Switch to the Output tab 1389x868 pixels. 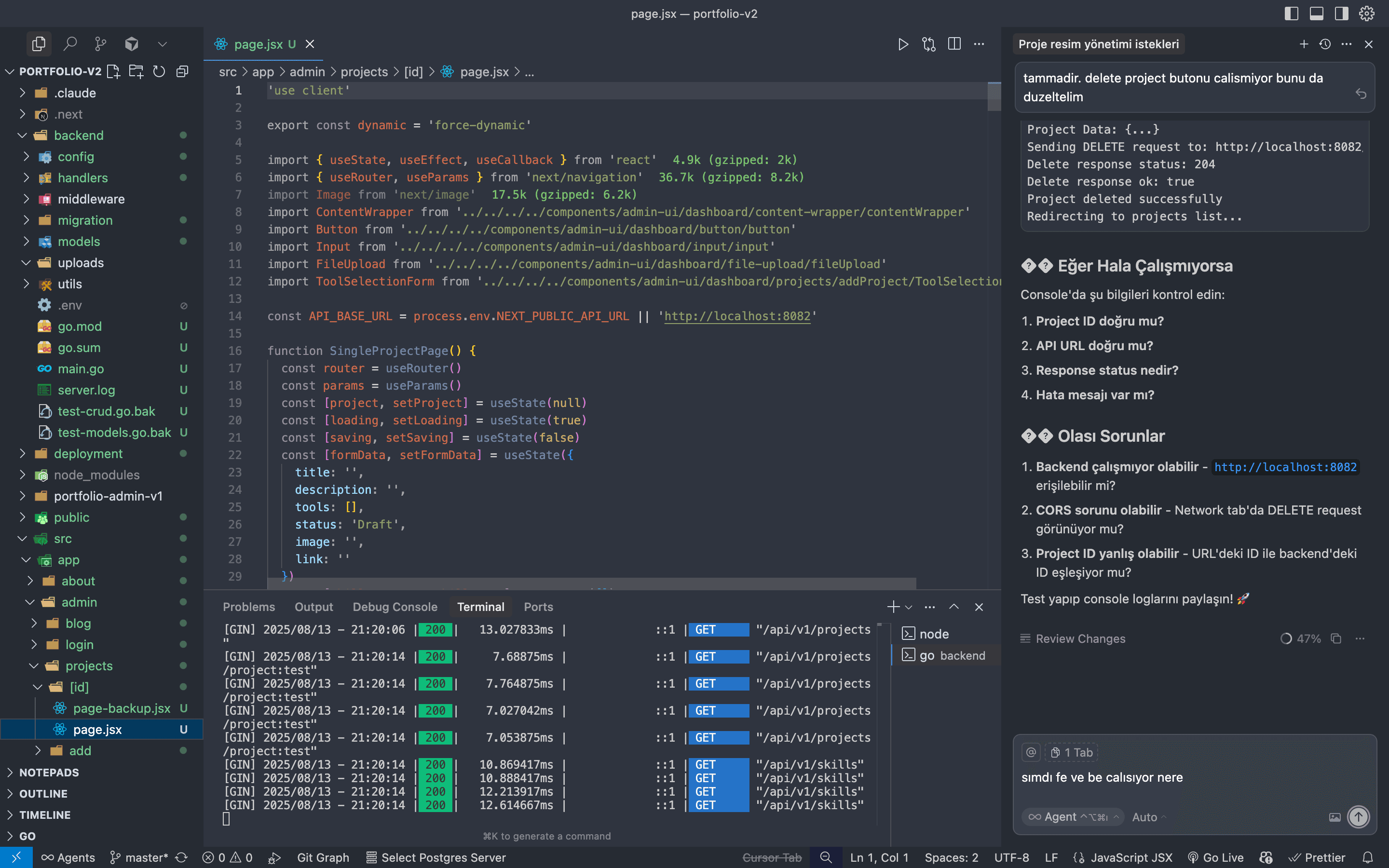click(313, 606)
